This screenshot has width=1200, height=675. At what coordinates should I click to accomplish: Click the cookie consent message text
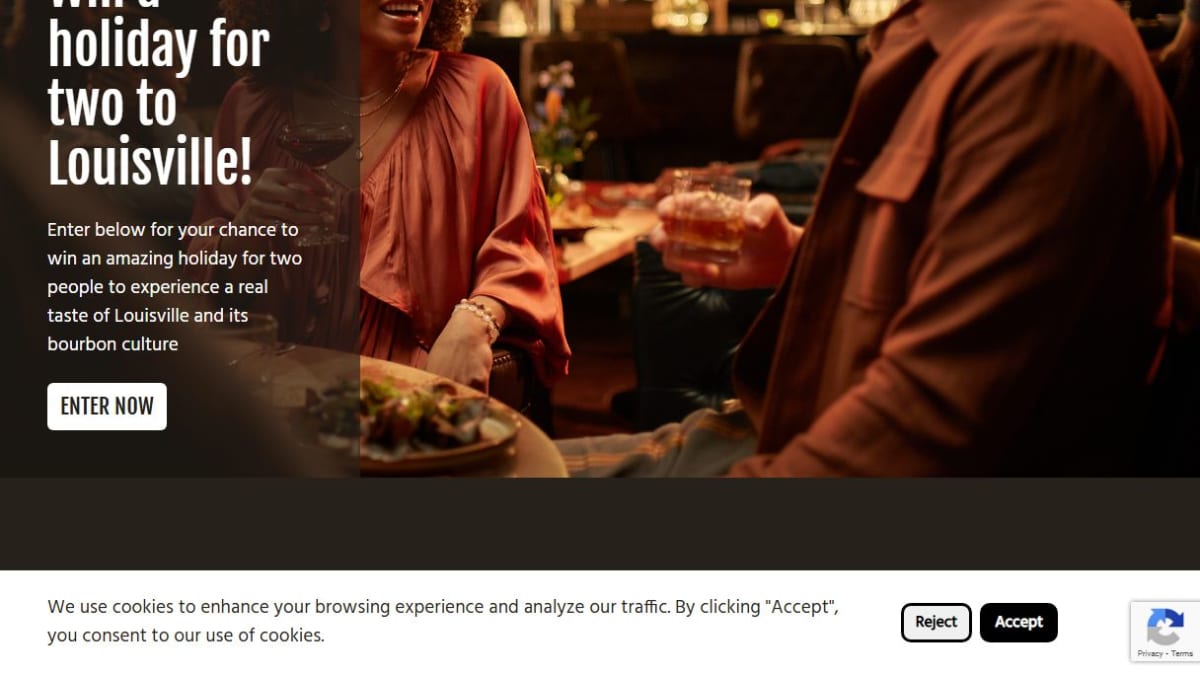[x=443, y=621]
